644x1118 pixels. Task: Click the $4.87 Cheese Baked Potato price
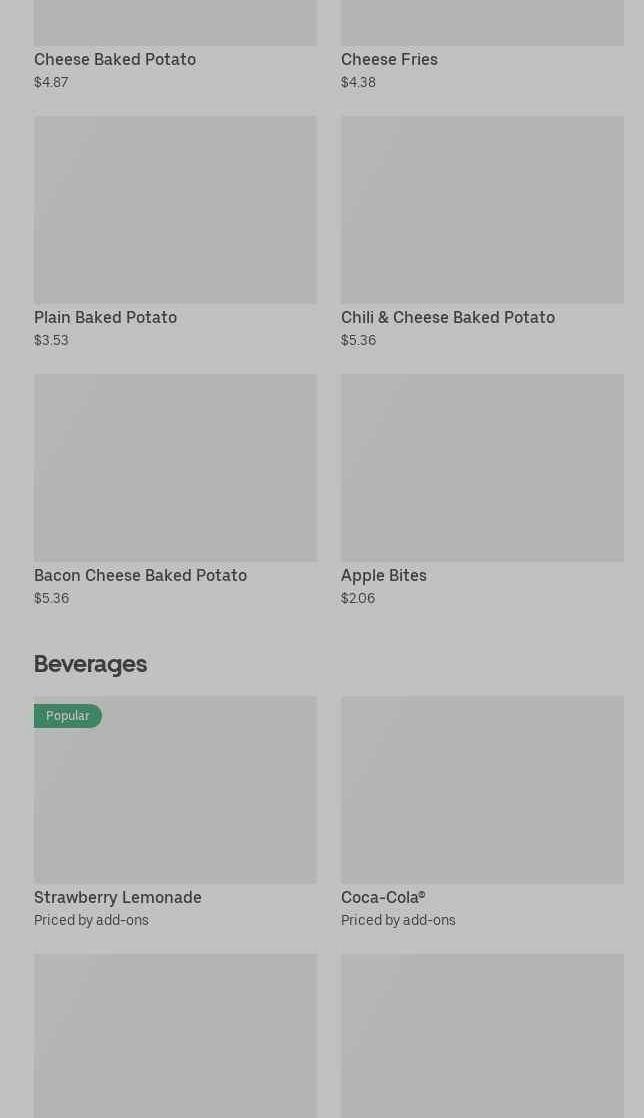51,82
